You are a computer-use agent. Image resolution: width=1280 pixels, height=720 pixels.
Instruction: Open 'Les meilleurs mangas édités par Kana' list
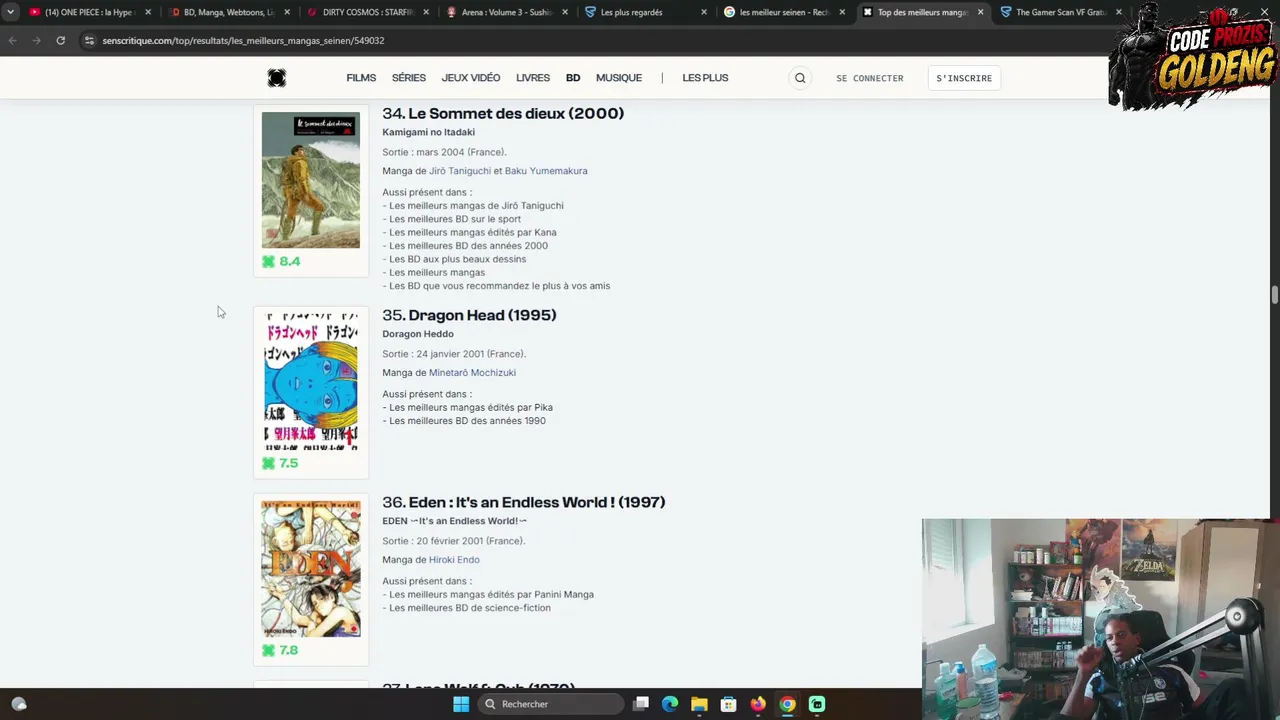pyautogui.click(x=473, y=232)
